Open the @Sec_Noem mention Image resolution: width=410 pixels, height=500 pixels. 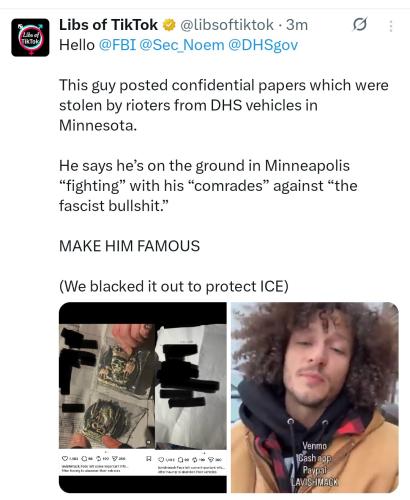click(x=182, y=45)
